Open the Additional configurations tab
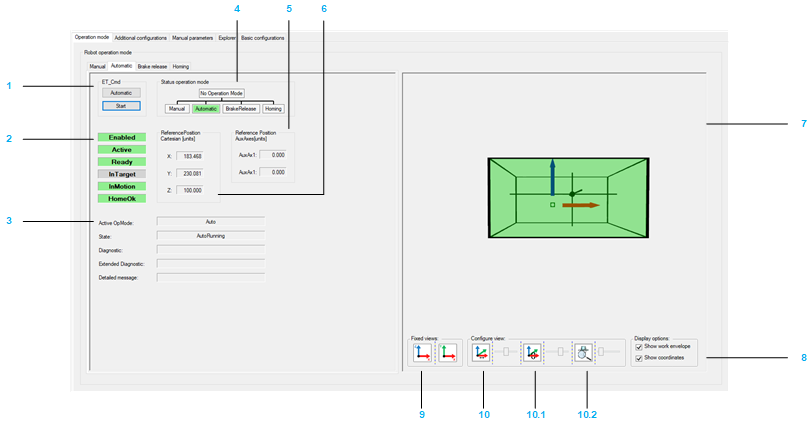Image resolution: width=812 pixels, height=426 pixels. tap(140, 38)
